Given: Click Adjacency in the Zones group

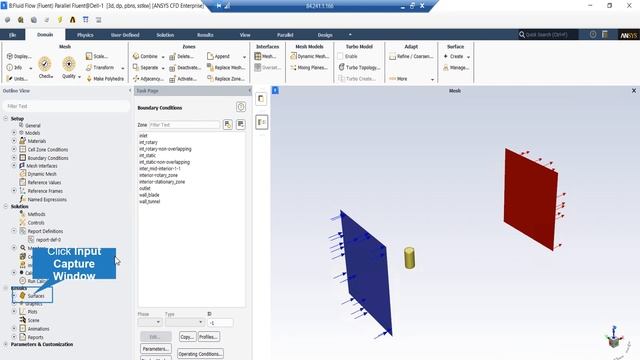Looking at the screenshot, I should click(148, 79).
